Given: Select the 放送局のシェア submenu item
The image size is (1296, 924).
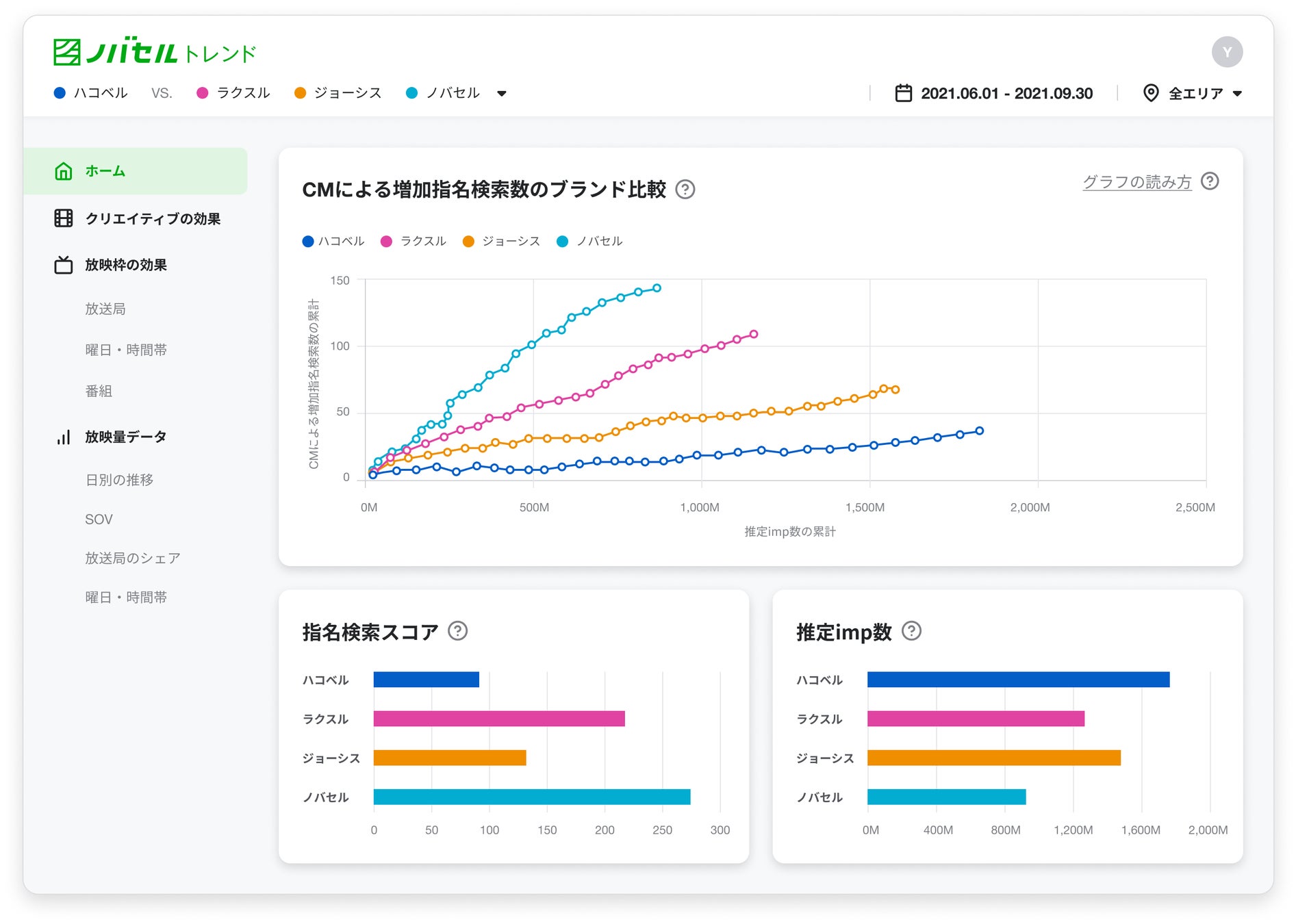Looking at the screenshot, I should pos(133,559).
